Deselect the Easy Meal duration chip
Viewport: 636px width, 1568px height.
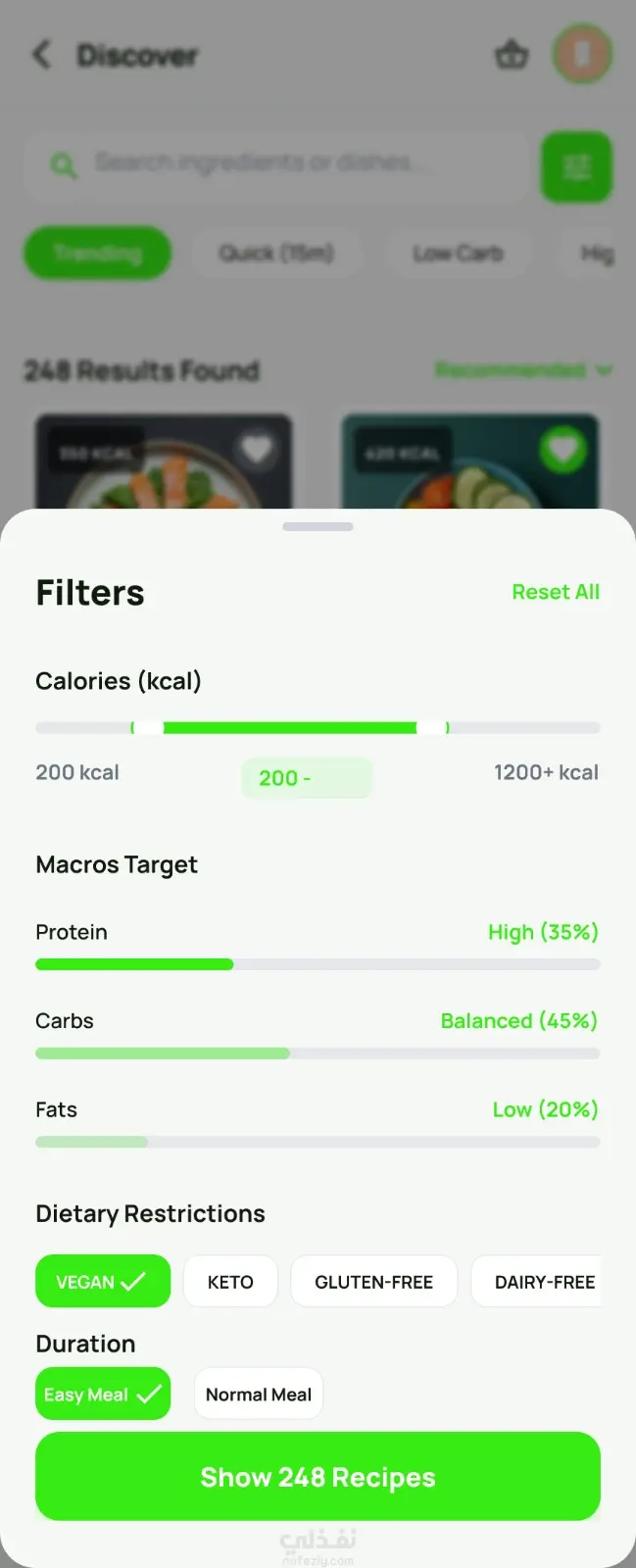coord(102,1394)
